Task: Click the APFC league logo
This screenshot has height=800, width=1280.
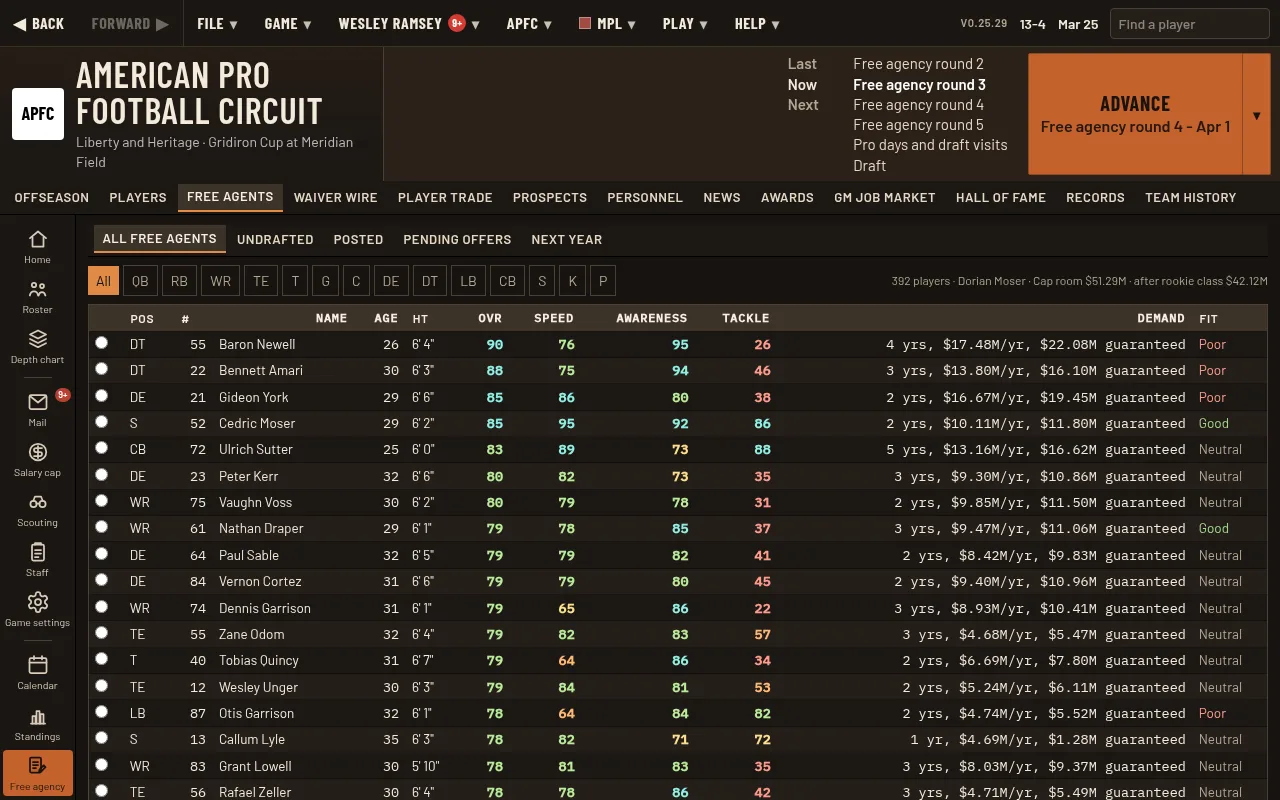Action: point(38,114)
